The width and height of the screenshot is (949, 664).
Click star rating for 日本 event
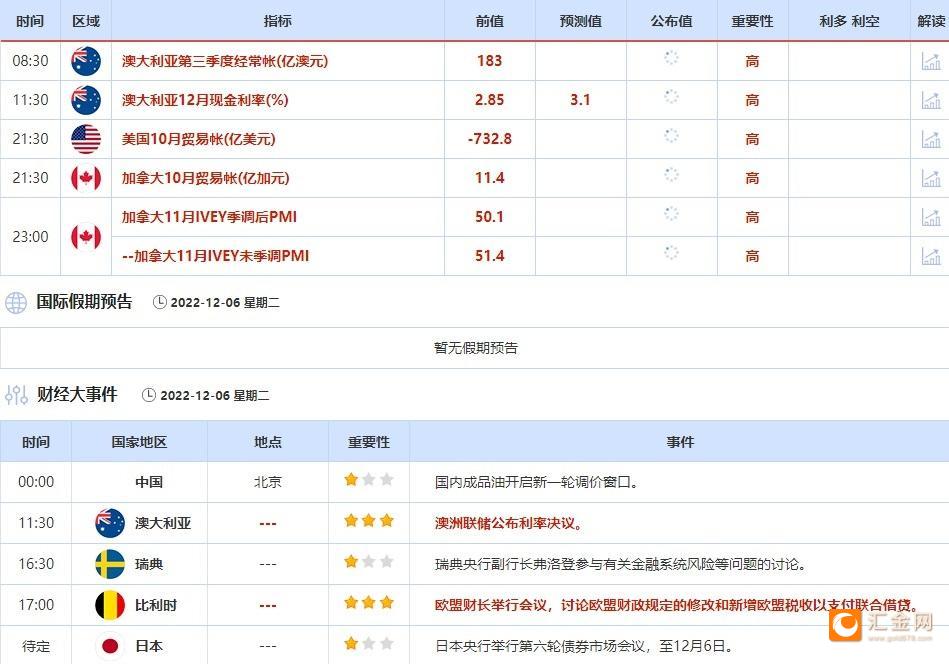point(369,643)
